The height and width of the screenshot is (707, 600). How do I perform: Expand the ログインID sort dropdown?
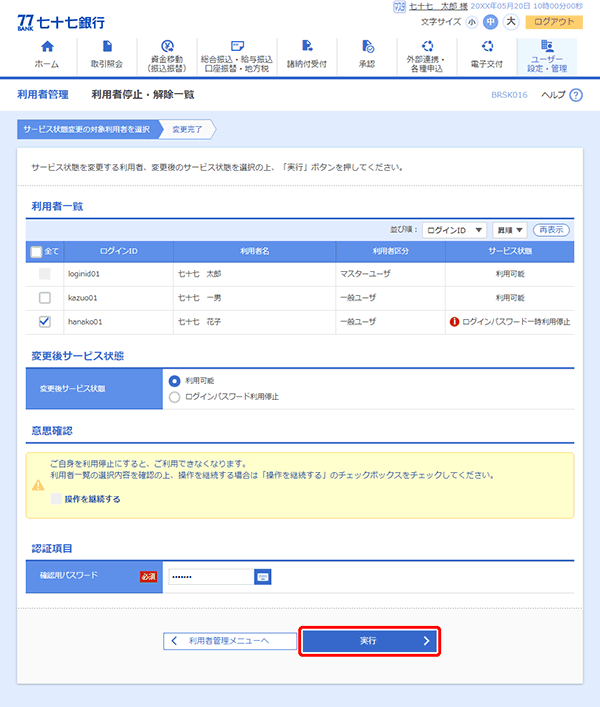[x=454, y=230]
